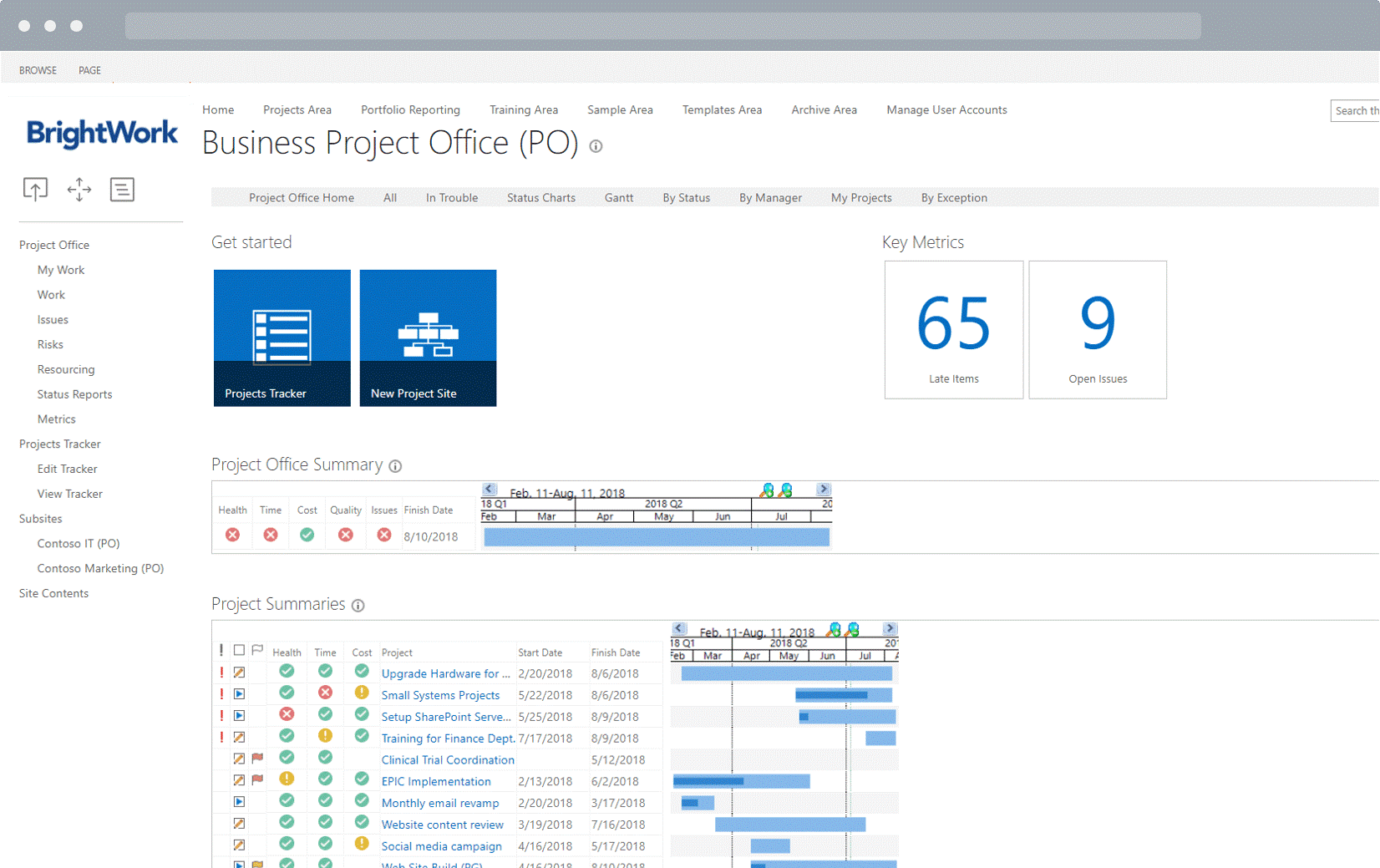Click the Gantt bar for EPIC Implementation
The width and height of the screenshot is (1380, 868).
tap(741, 781)
